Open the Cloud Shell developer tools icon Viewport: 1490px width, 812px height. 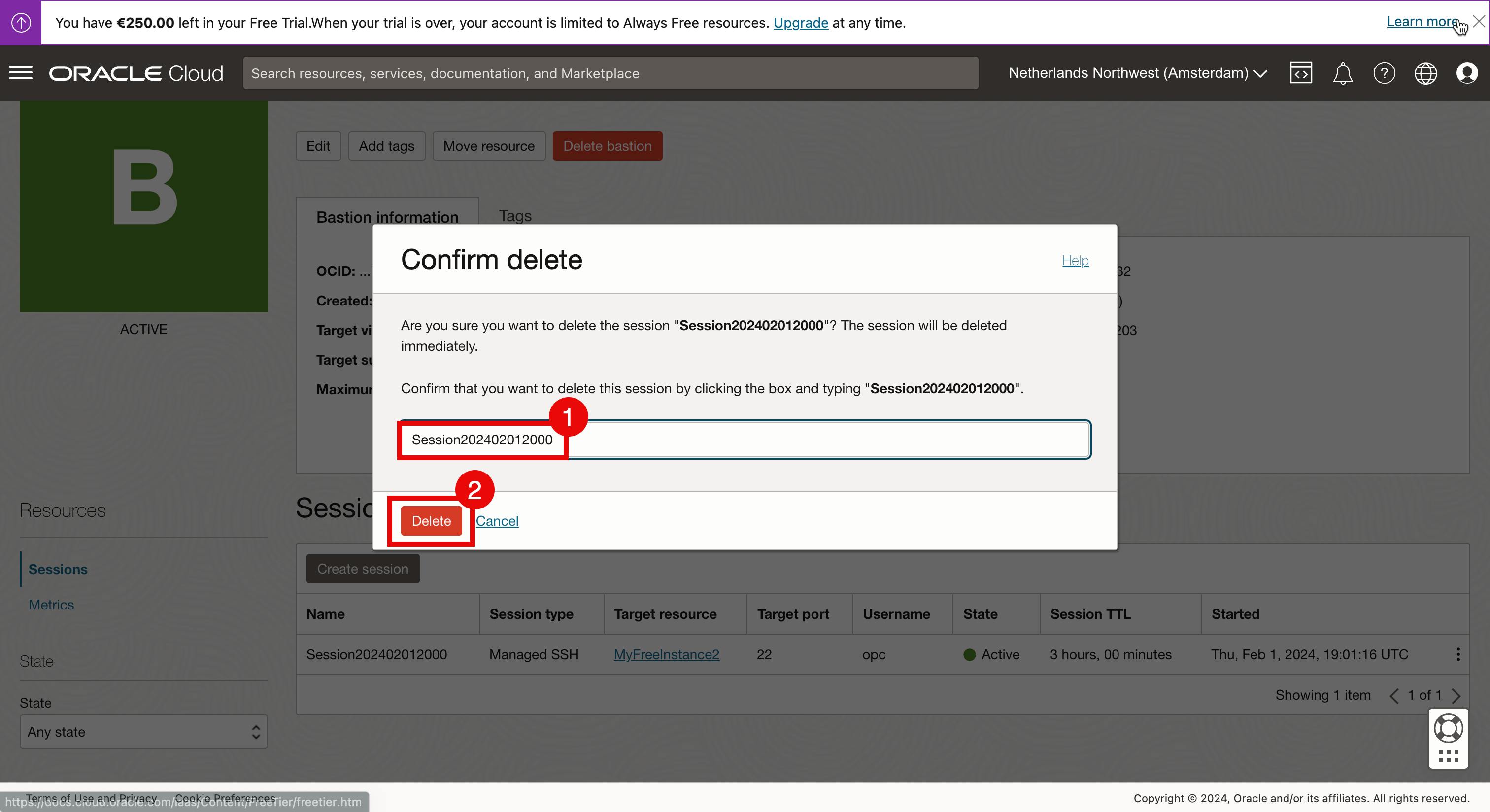point(1301,73)
